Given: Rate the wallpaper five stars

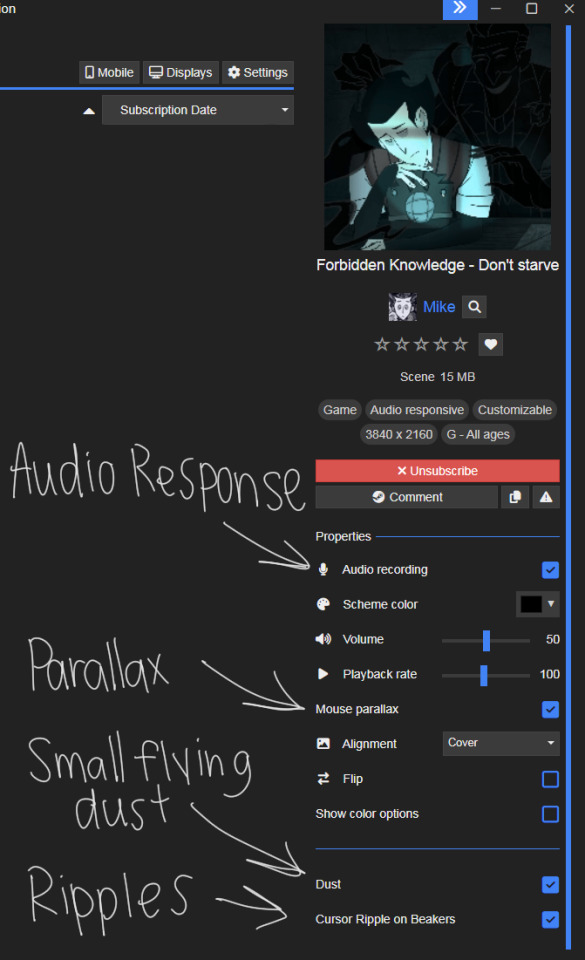Looking at the screenshot, I should point(460,344).
